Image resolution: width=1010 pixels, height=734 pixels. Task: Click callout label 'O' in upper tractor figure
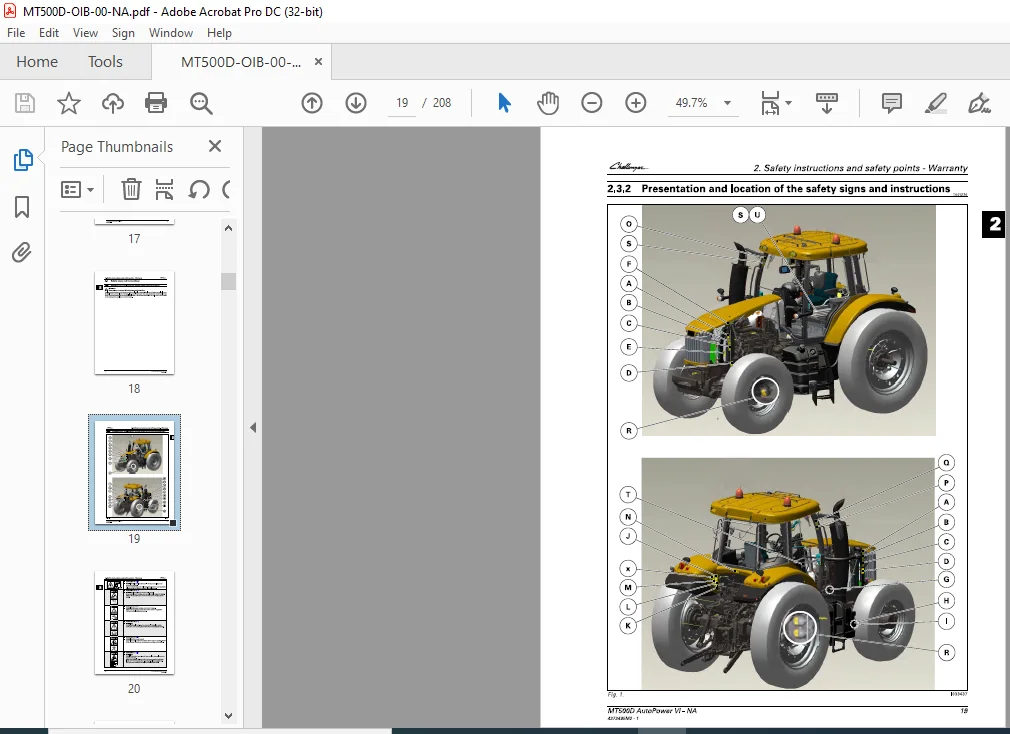[629, 224]
